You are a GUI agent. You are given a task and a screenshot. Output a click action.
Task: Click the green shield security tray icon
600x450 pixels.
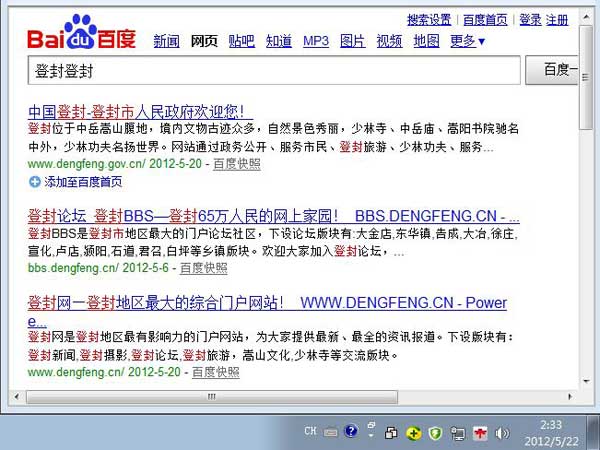tap(435, 433)
